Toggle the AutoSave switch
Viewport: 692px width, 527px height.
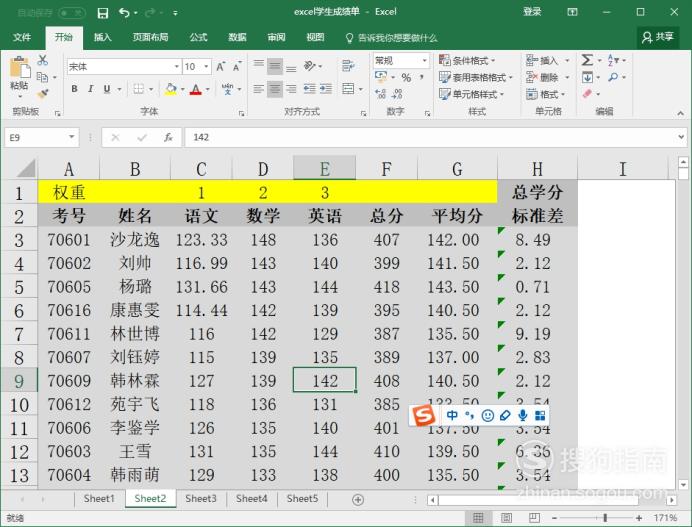(71, 13)
